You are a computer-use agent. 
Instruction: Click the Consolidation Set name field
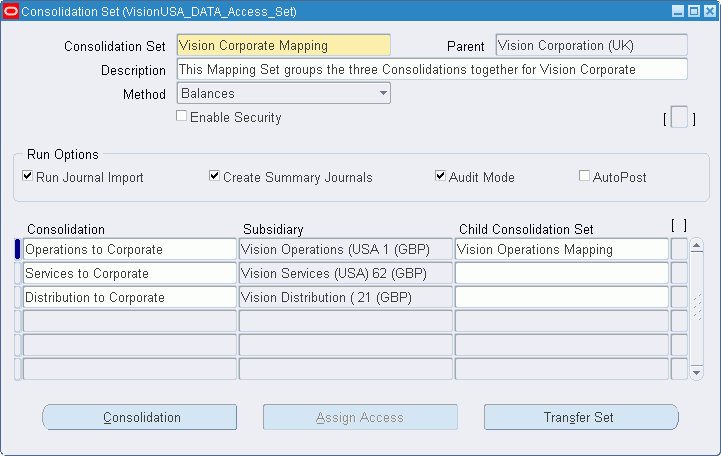click(x=284, y=46)
